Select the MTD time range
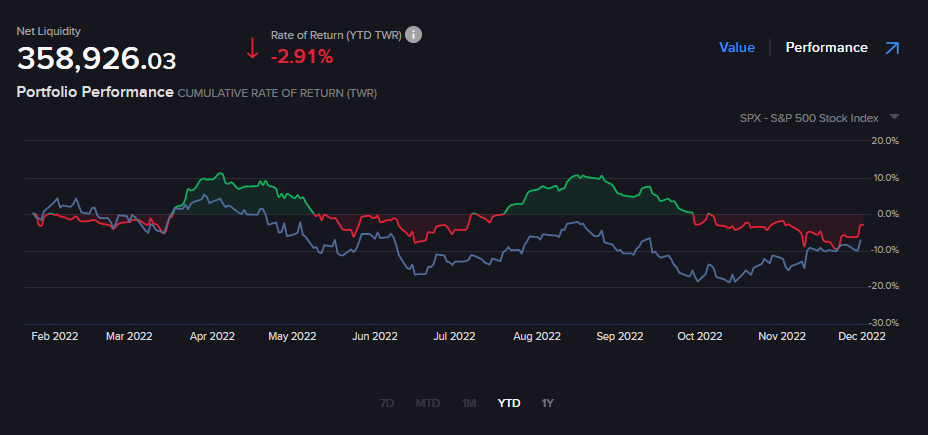The image size is (928, 435). tap(428, 403)
